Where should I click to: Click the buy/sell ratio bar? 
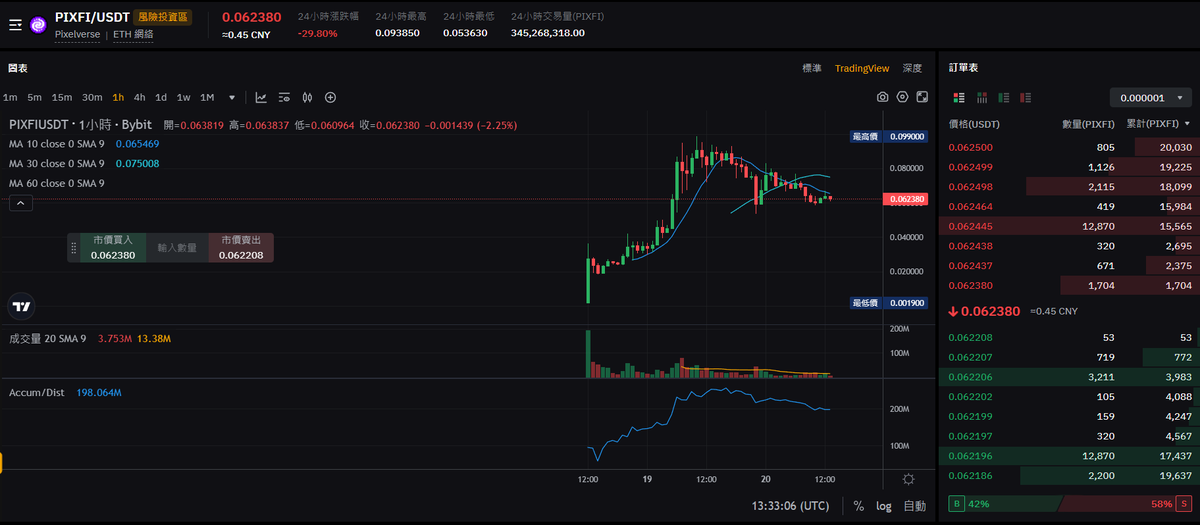(1069, 505)
